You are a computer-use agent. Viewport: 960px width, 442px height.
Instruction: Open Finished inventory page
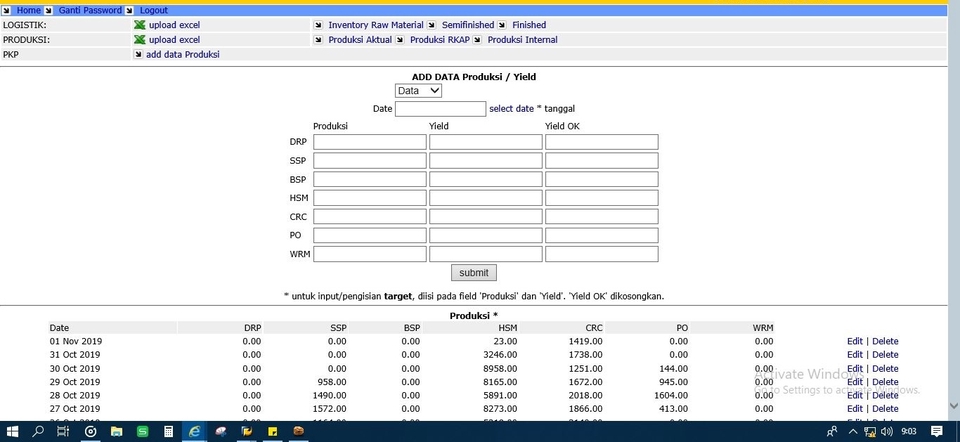coord(529,25)
